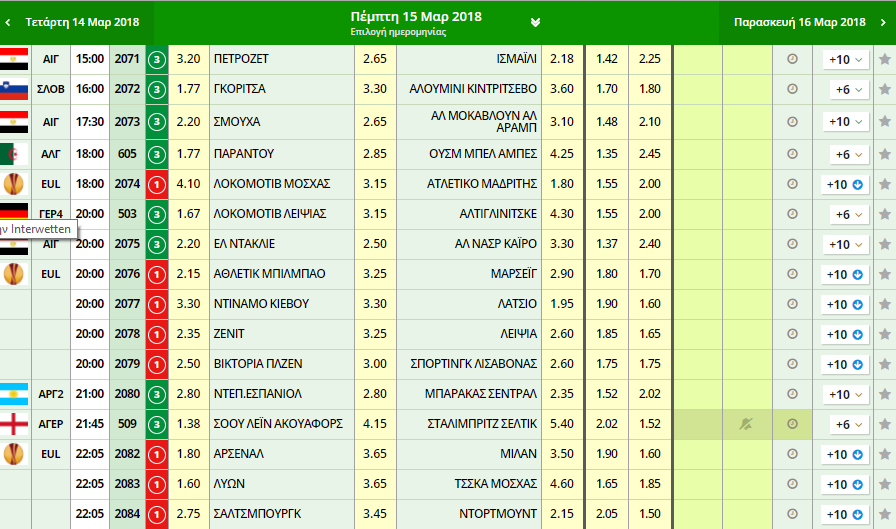Toggle favorite star for ΛΥΩΝ match
This screenshot has width=896, height=529.
[x=884, y=484]
